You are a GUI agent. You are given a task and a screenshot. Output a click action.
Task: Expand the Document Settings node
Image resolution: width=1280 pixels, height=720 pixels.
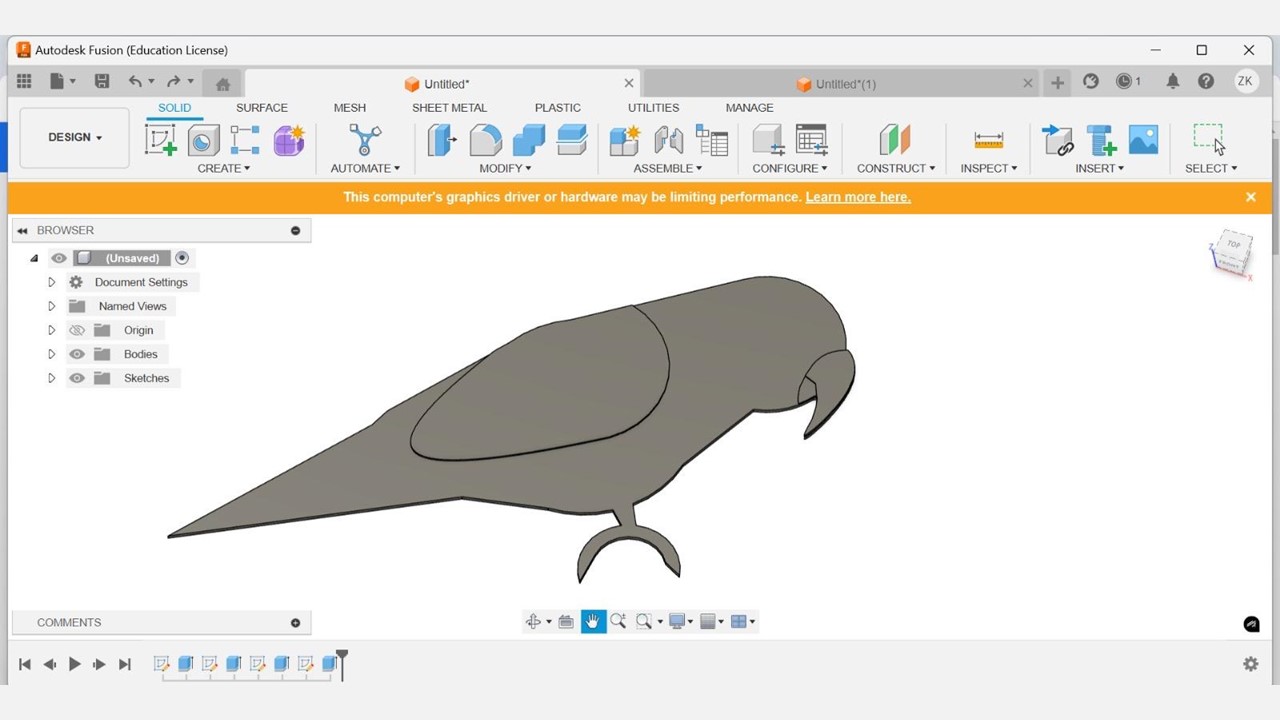click(x=52, y=282)
